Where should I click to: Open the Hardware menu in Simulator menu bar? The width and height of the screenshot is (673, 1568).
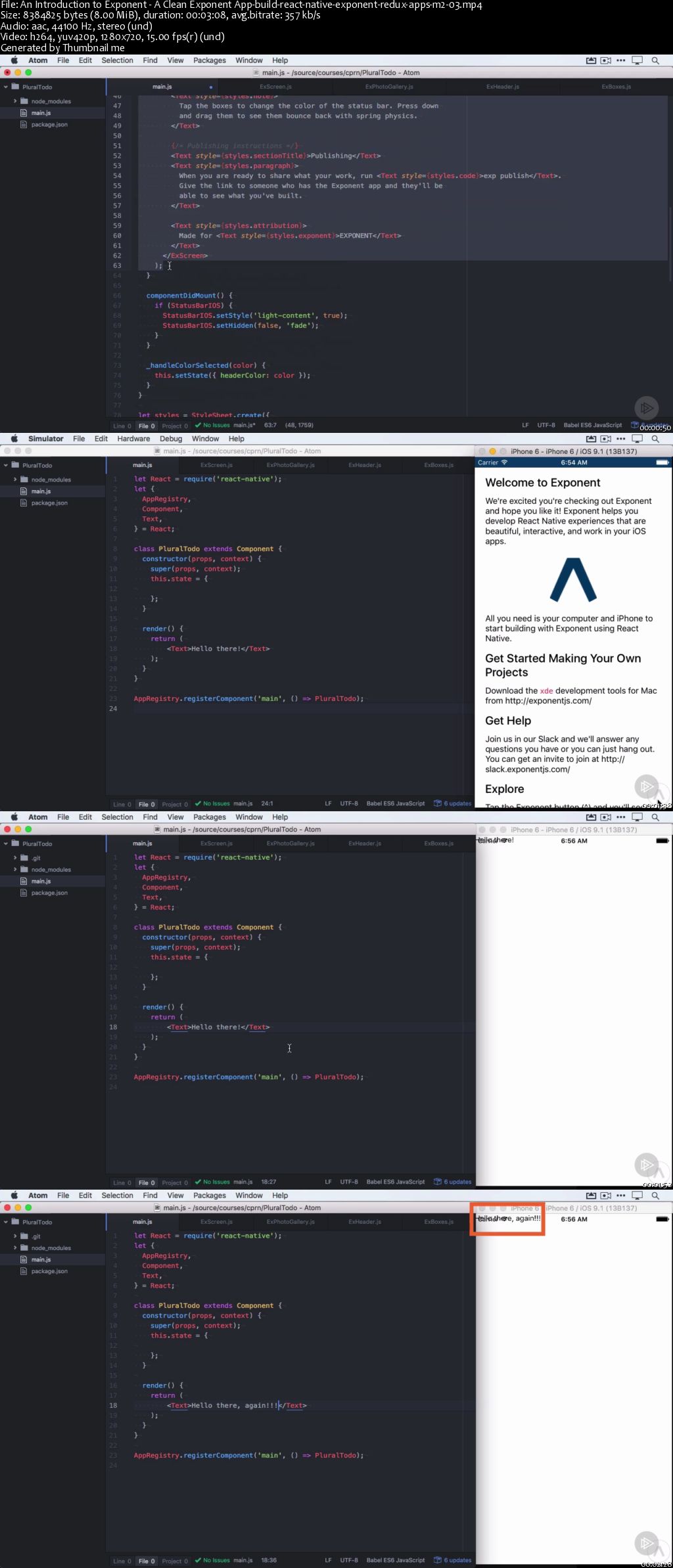pos(133,439)
